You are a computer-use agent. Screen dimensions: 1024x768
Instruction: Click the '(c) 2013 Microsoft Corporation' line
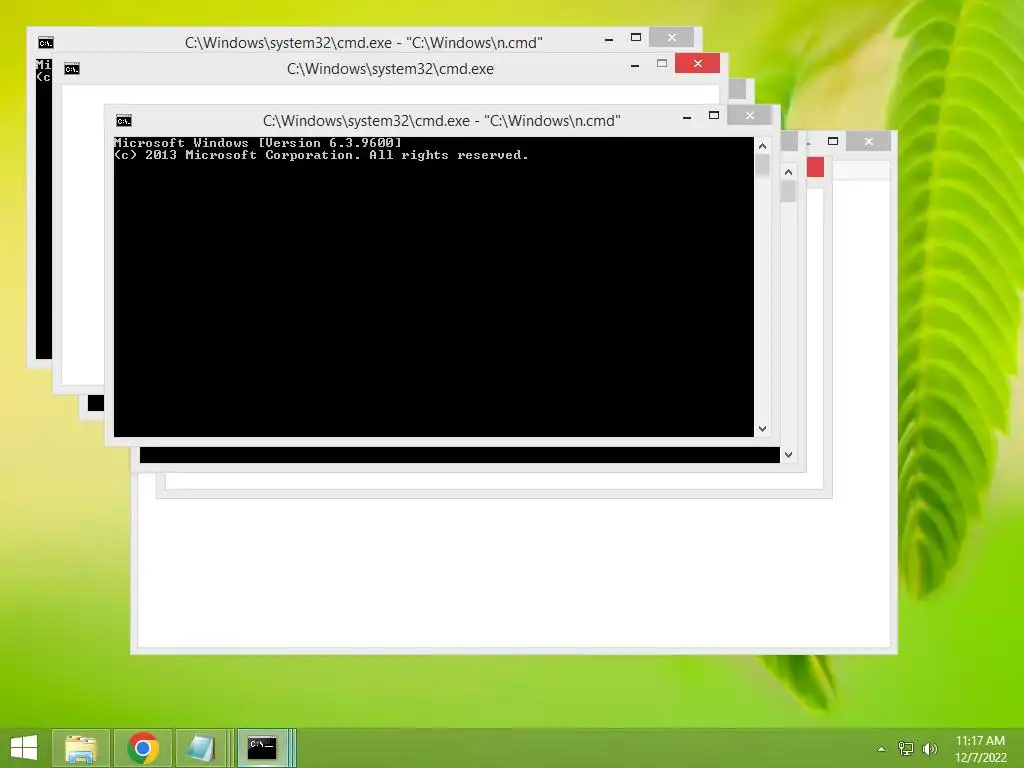tap(321, 155)
